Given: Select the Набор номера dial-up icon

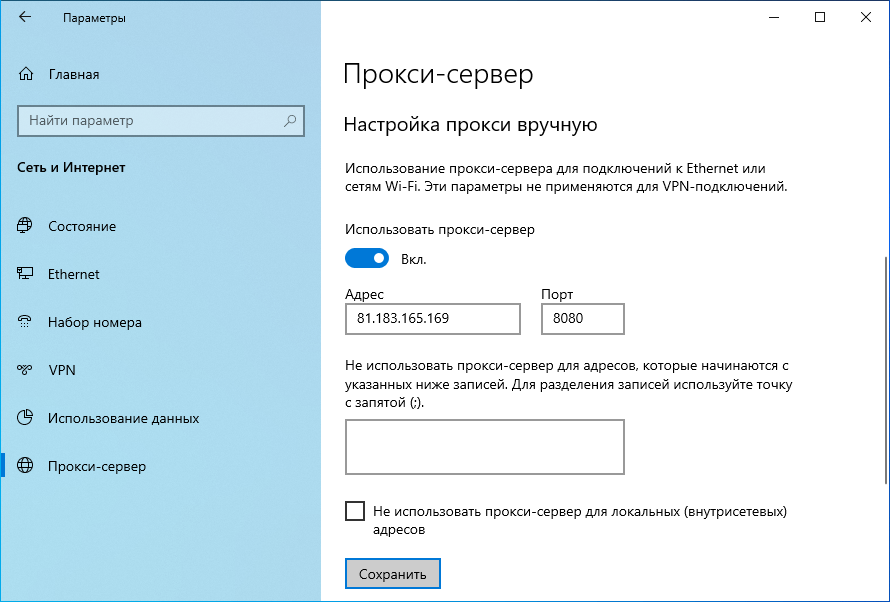Looking at the screenshot, I should click(x=25, y=322).
